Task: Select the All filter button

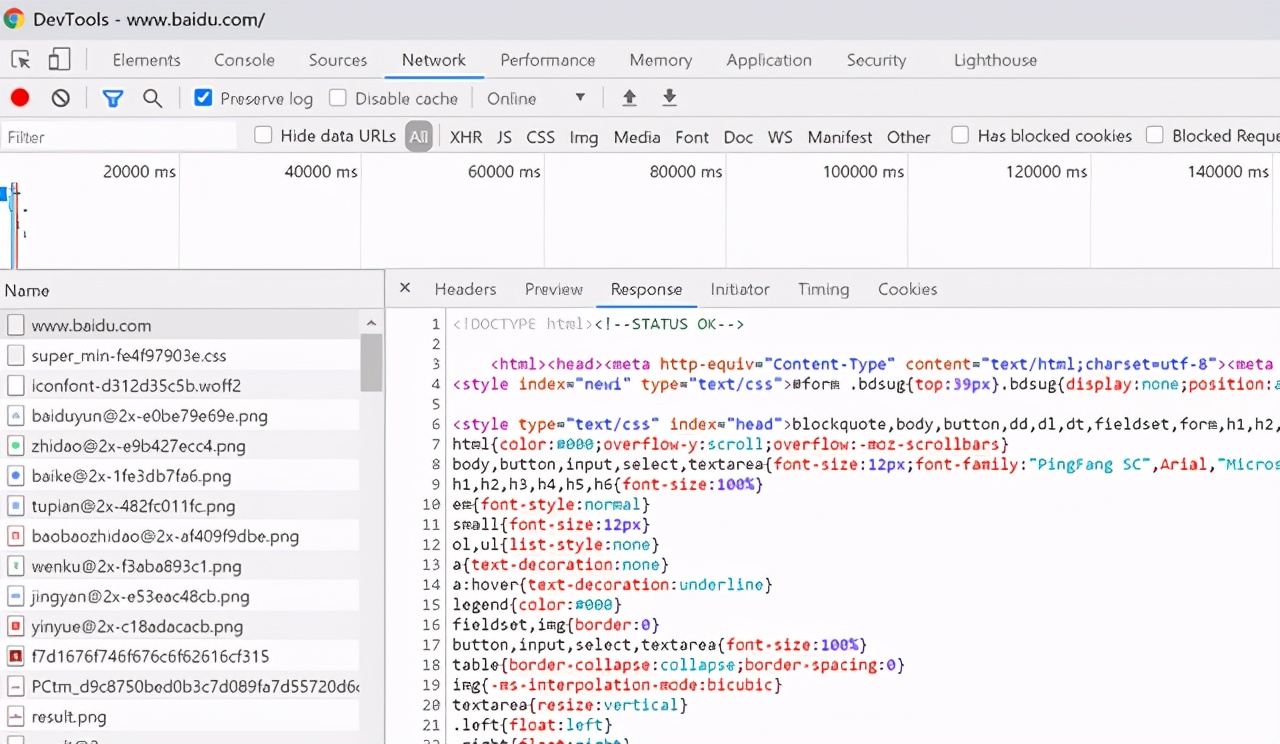Action: point(418,137)
